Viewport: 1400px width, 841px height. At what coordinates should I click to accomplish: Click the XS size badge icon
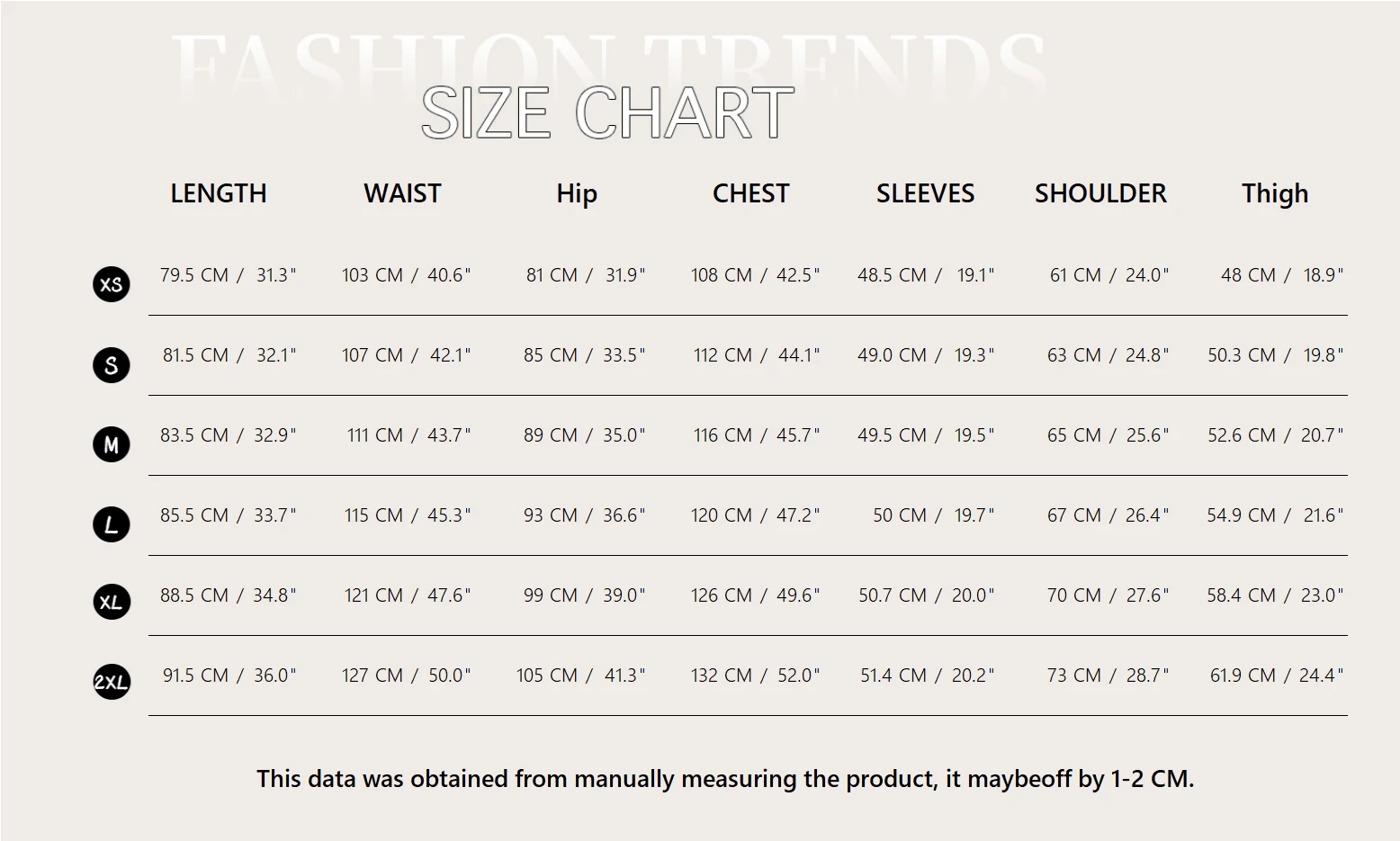click(112, 284)
